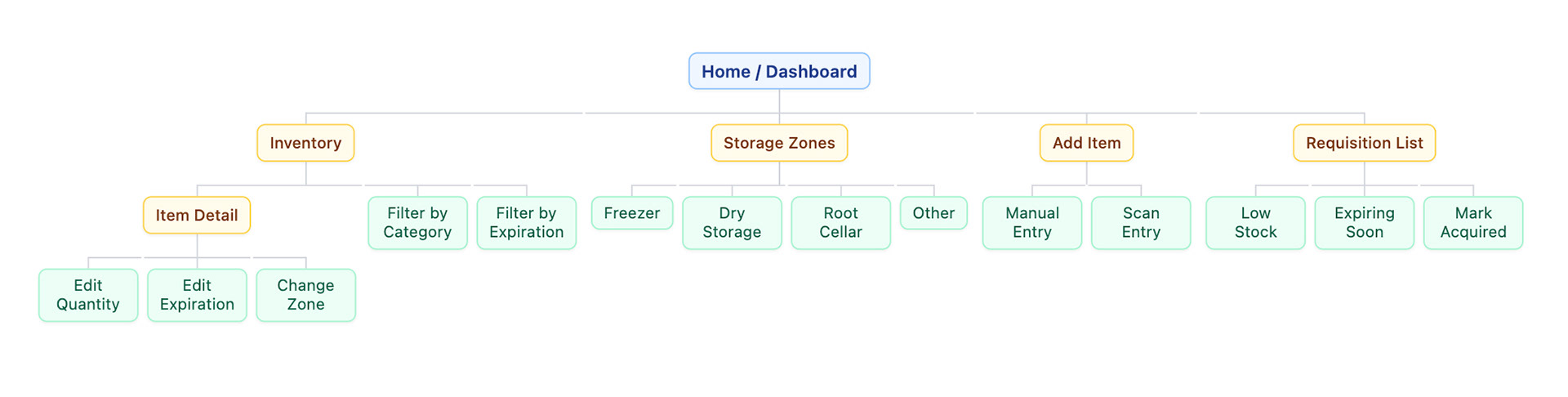Click the Requisition List node

(1363, 143)
